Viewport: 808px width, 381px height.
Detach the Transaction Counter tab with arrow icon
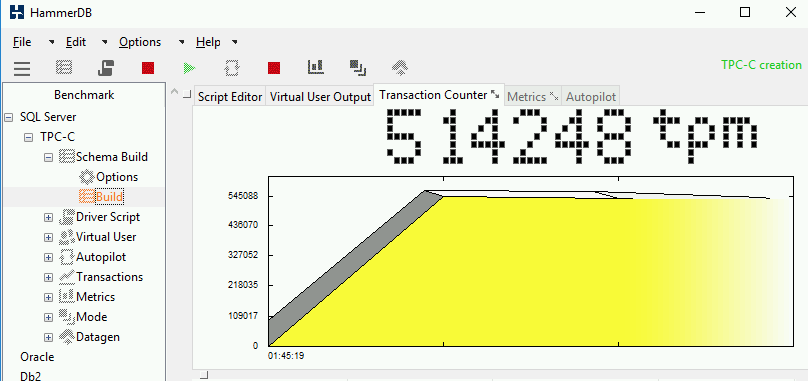point(495,94)
